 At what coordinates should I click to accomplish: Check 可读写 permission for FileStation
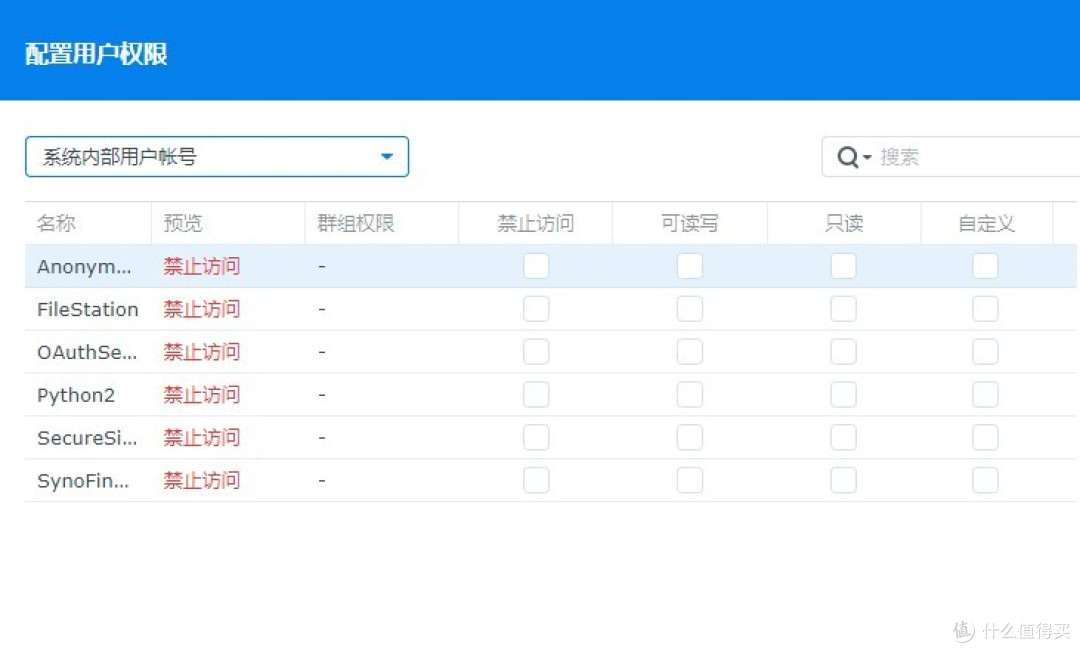690,309
